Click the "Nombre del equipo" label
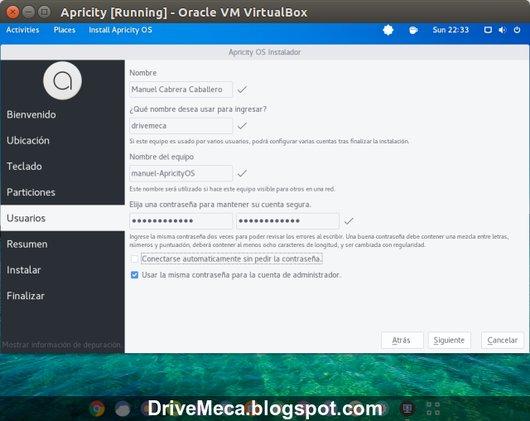The width and height of the screenshot is (530, 421). pos(162,157)
